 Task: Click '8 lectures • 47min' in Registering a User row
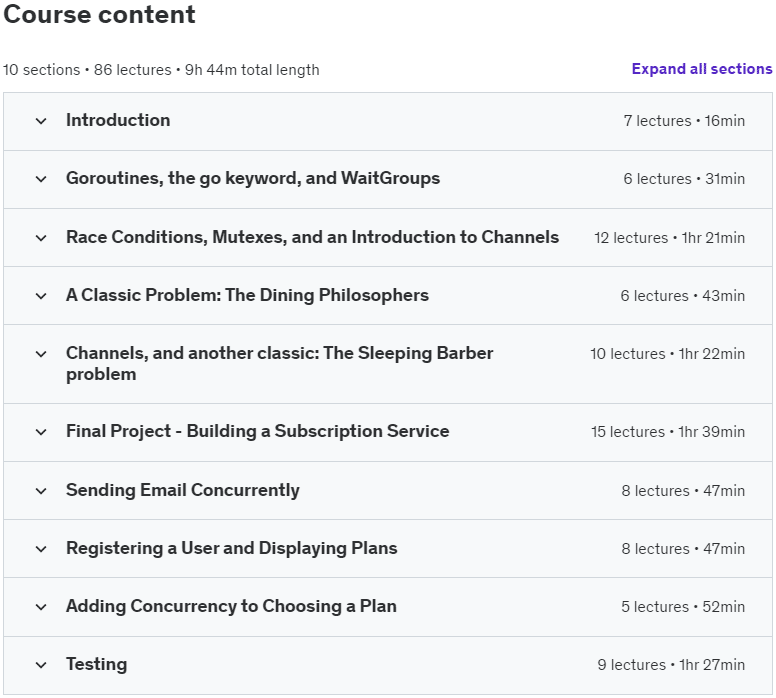pyautogui.click(x=683, y=548)
